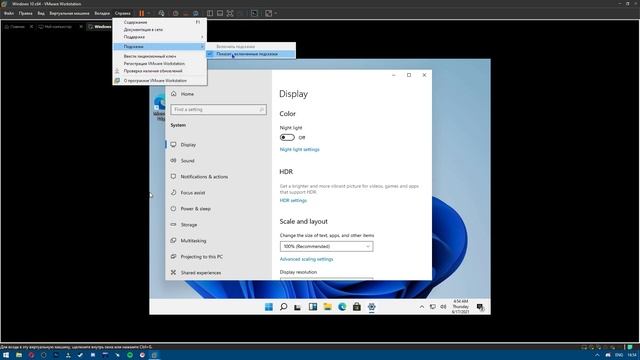Open Focus assist settings

point(218,192)
